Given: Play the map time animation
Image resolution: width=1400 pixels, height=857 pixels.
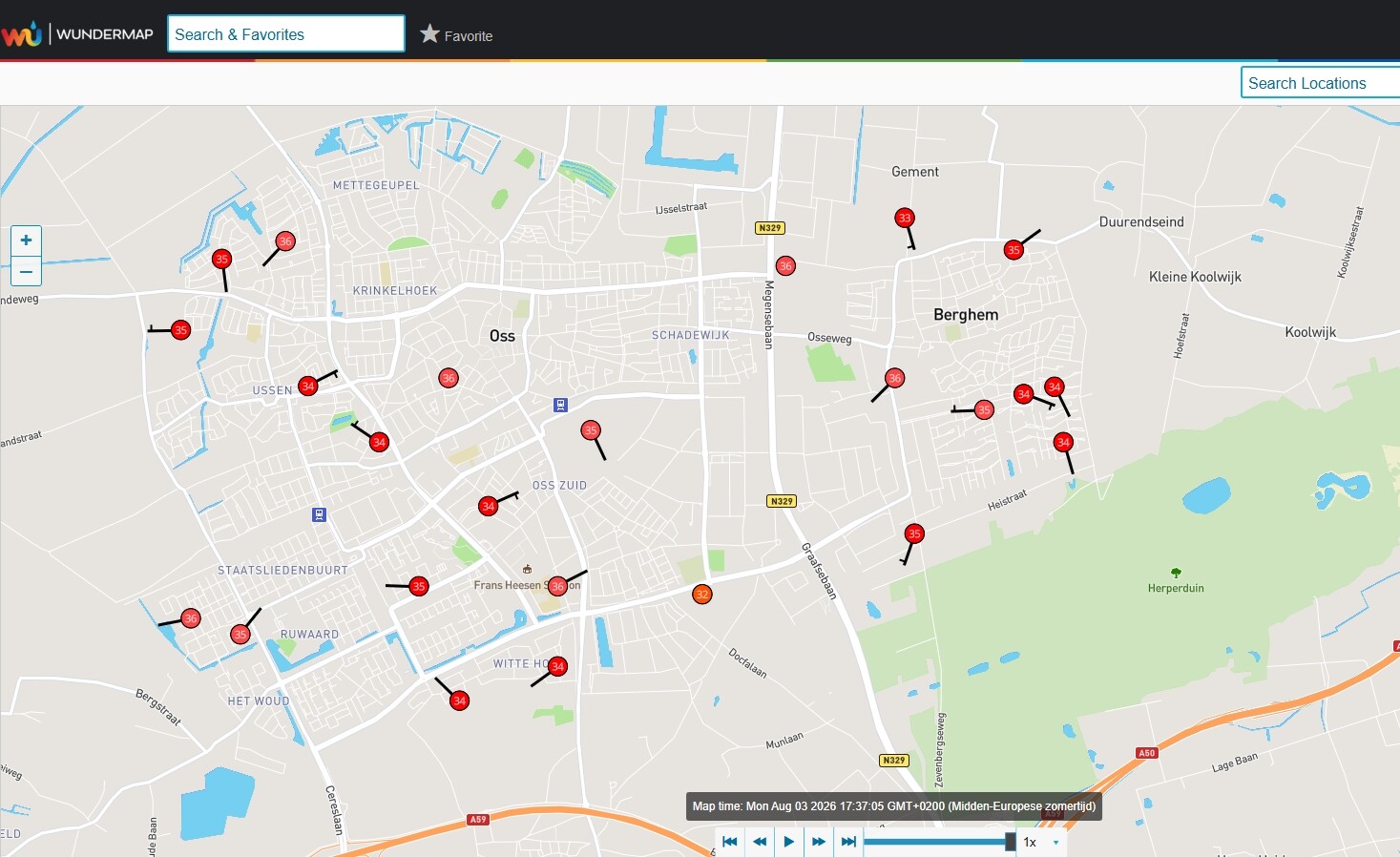Looking at the screenshot, I should (x=789, y=842).
